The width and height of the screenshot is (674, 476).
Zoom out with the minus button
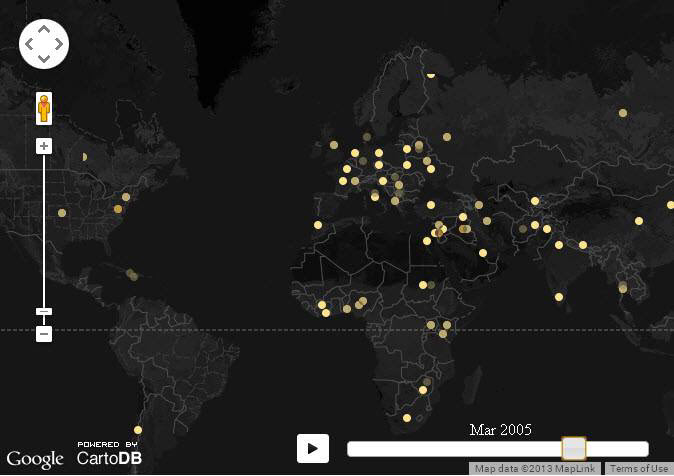[44, 334]
